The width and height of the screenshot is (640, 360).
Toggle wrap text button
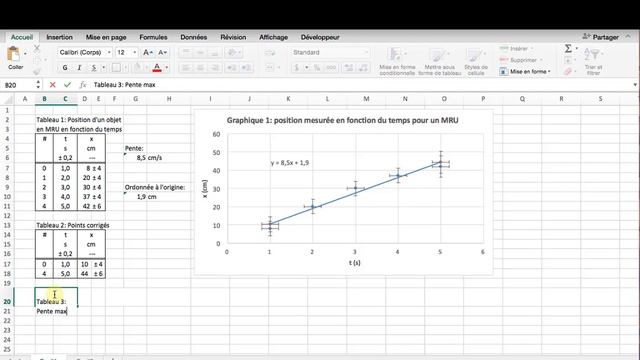coord(270,52)
